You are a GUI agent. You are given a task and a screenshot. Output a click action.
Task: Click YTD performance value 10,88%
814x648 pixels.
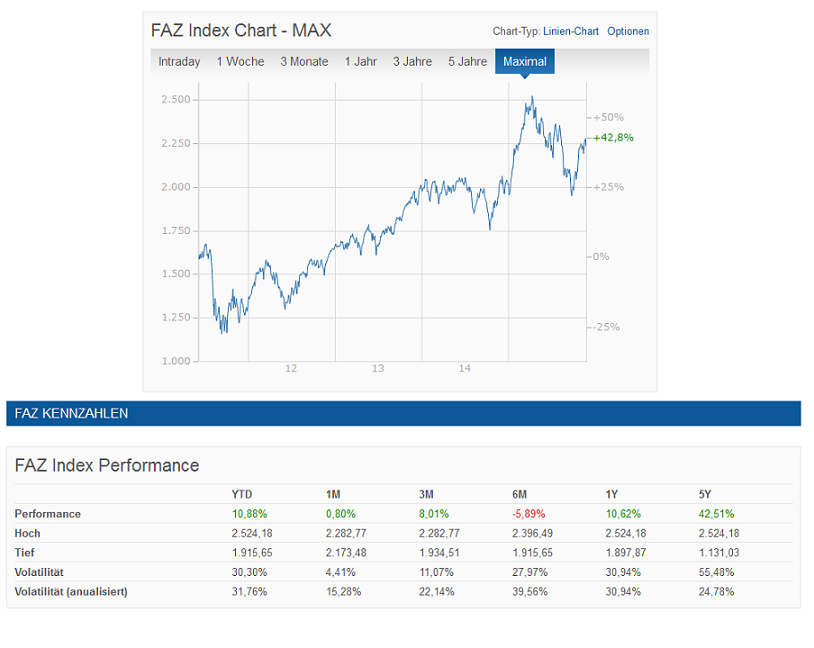(x=249, y=514)
